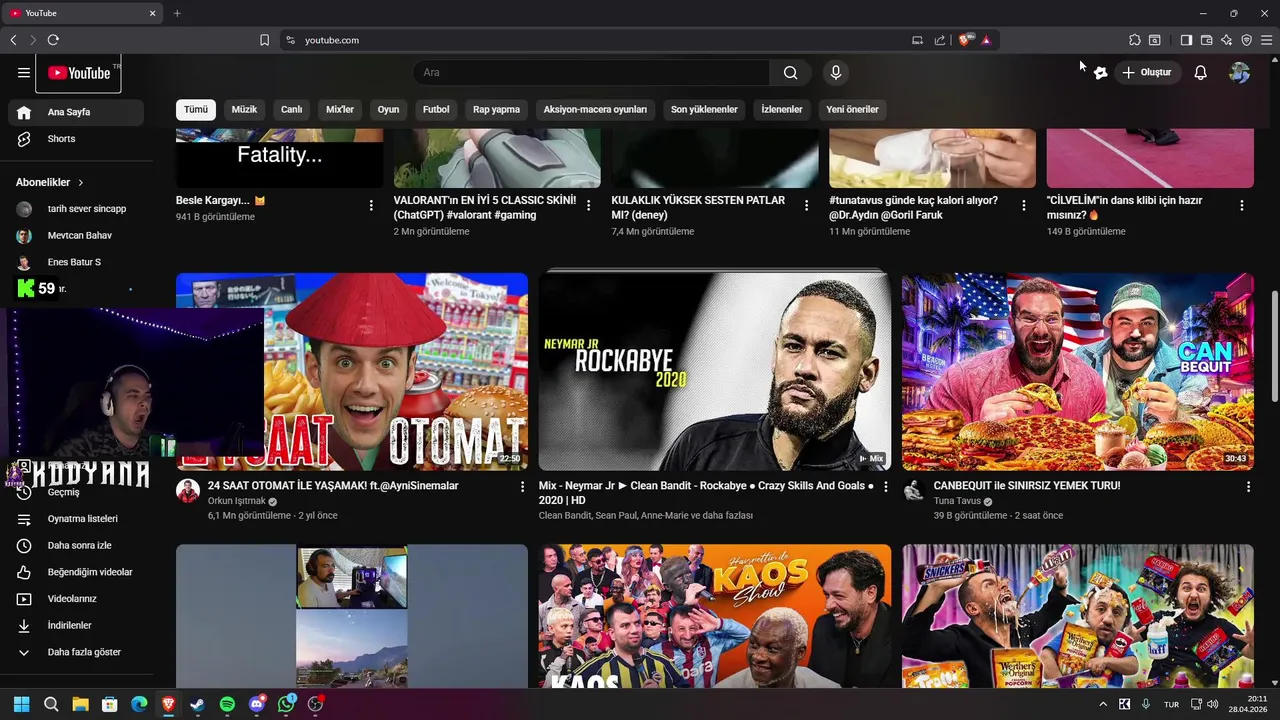The height and width of the screenshot is (720, 1280).
Task: Open the Kaos Show video thumbnail
Action: pos(715,616)
